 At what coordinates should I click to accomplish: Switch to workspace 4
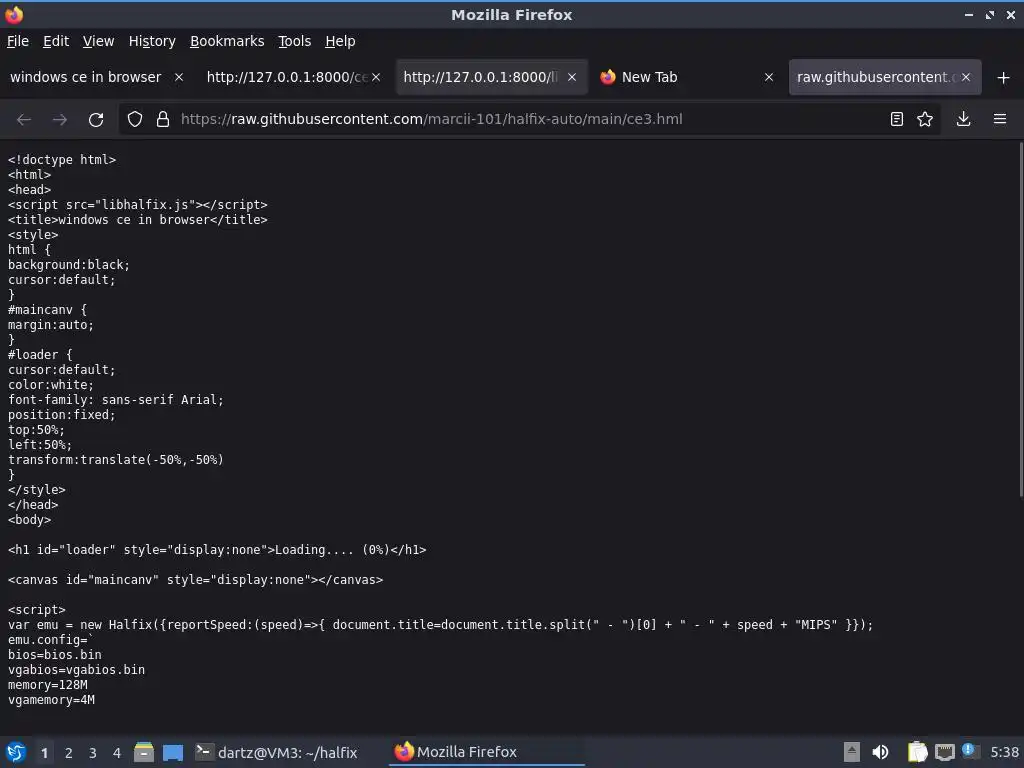[x=117, y=753]
